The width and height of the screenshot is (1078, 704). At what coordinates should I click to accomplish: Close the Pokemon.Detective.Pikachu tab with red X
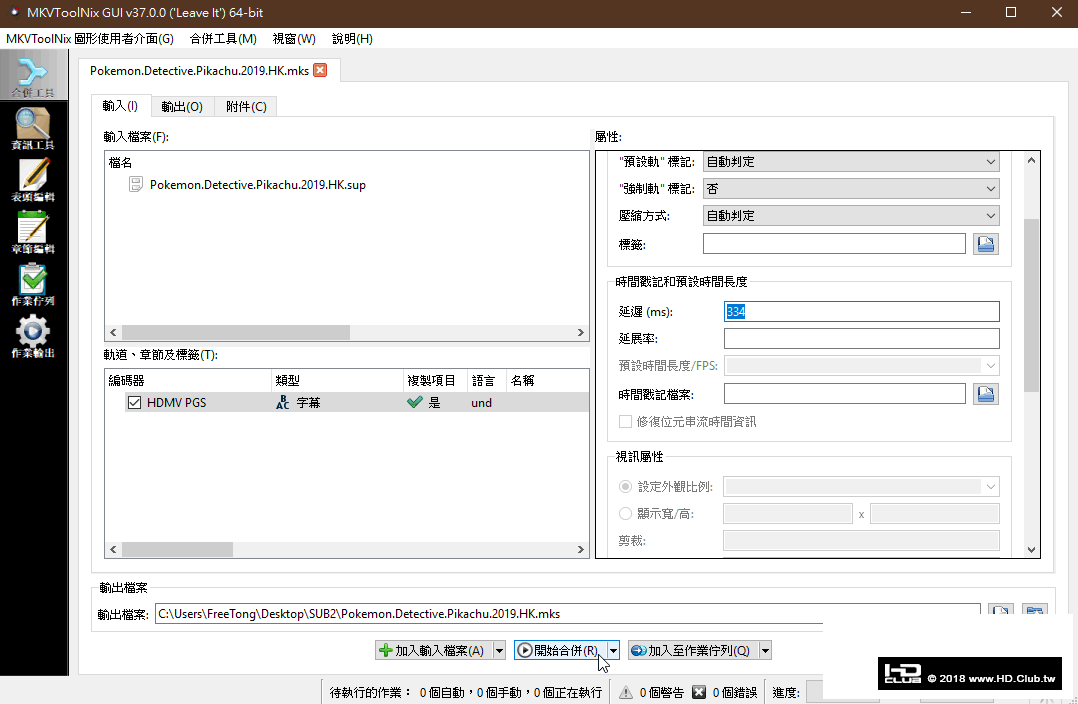(x=320, y=70)
